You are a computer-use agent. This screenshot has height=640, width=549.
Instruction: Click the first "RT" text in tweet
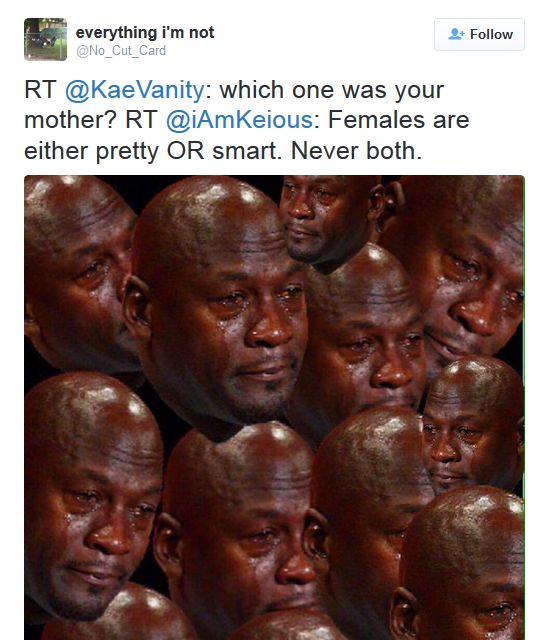(40, 90)
